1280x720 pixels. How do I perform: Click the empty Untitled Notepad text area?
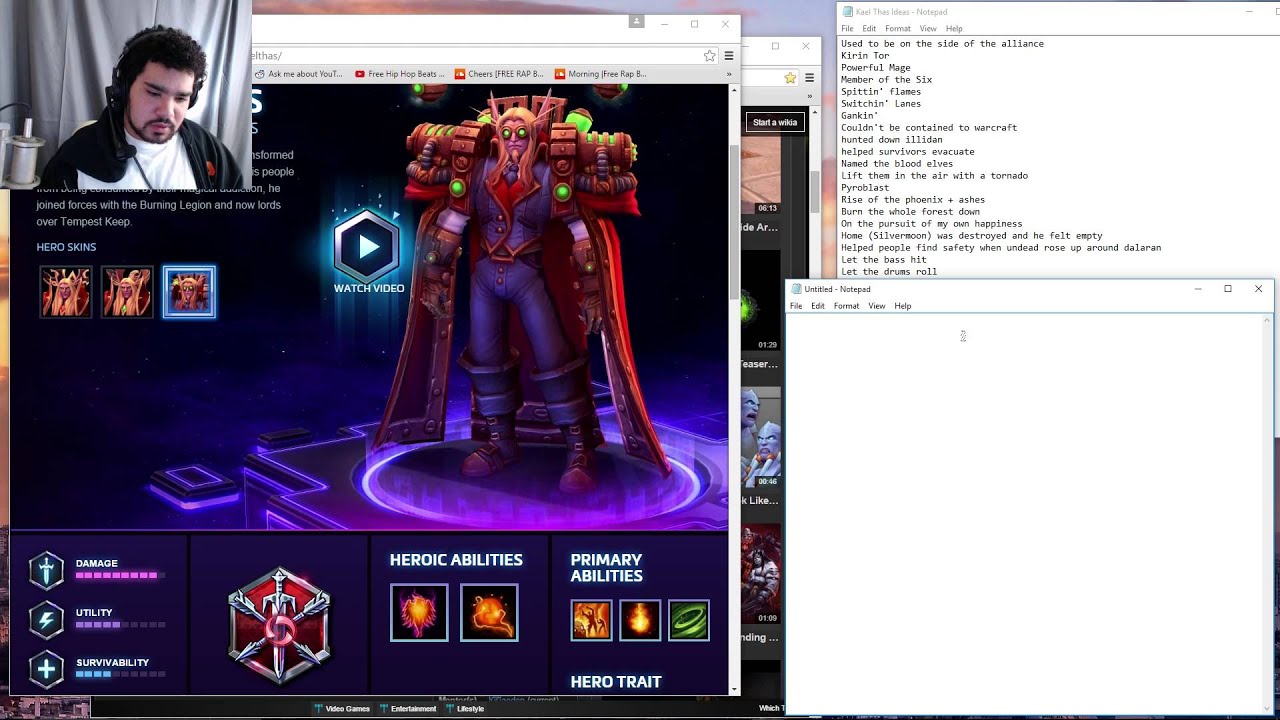[x=1025, y=512]
